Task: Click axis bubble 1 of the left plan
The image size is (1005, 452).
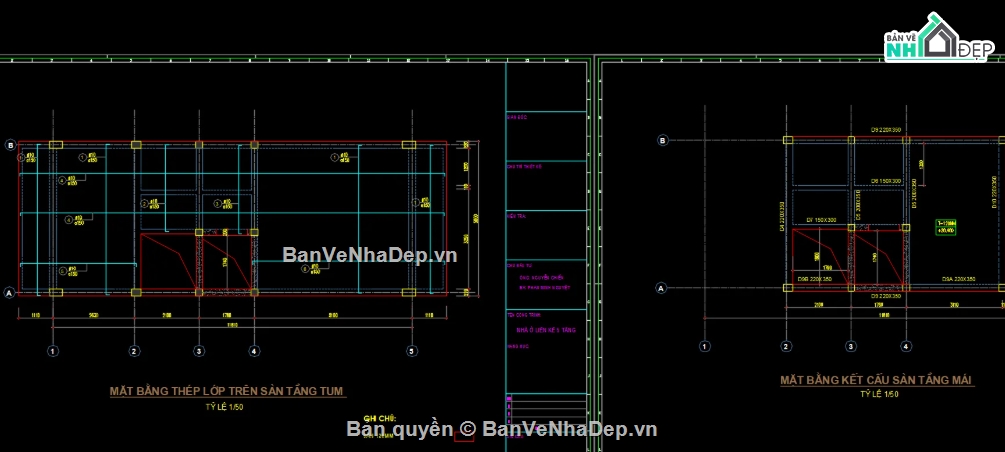Action: 53,351
